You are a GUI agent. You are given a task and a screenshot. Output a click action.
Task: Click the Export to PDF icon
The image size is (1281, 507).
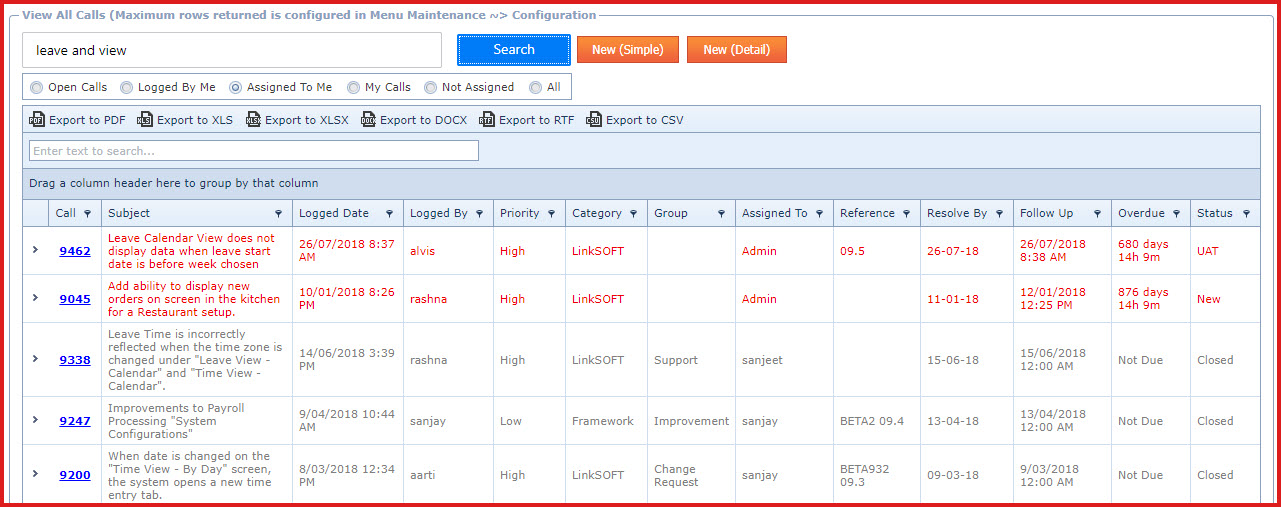37,120
